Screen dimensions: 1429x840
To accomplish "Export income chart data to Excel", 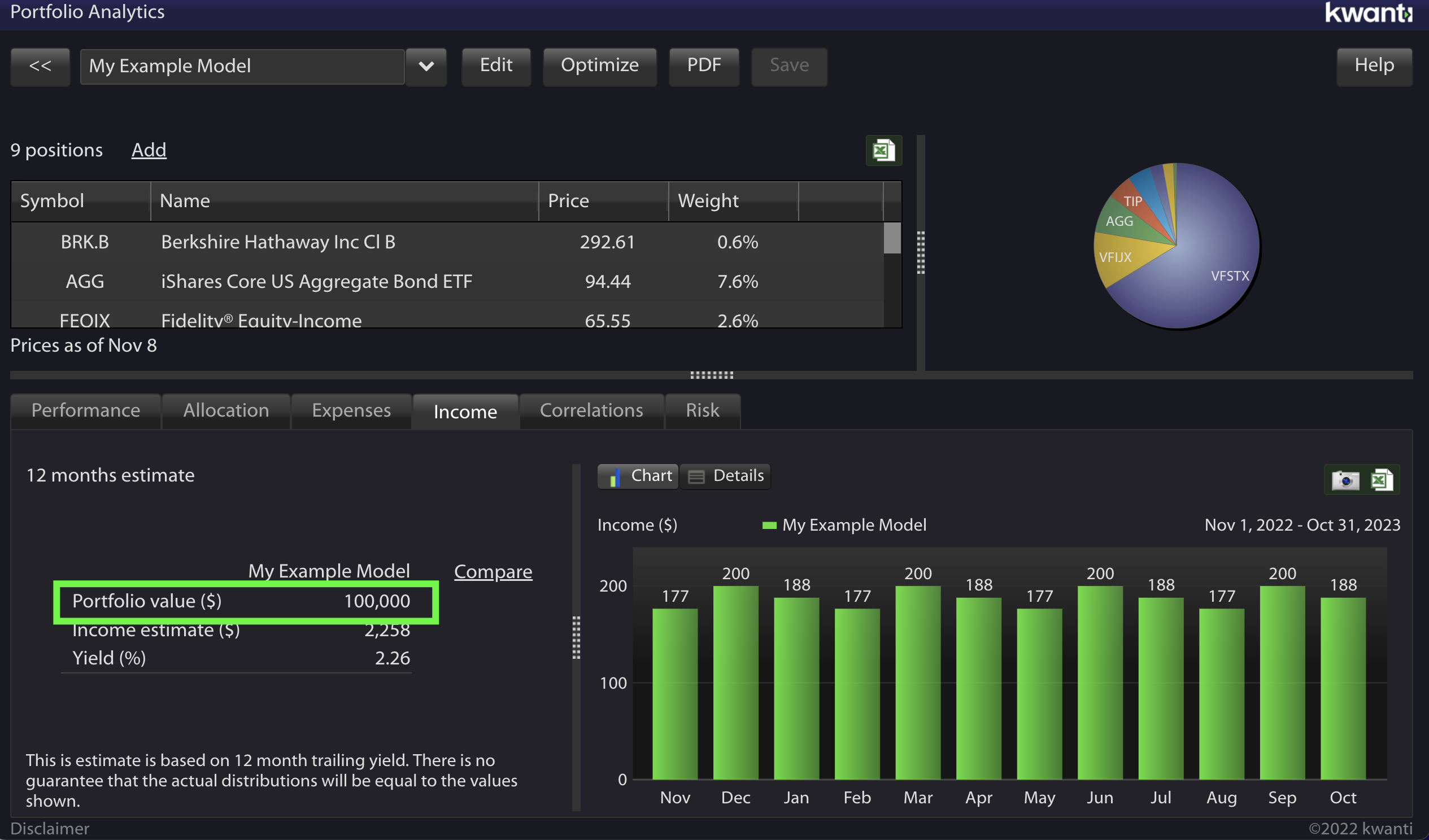I will [x=1382, y=480].
